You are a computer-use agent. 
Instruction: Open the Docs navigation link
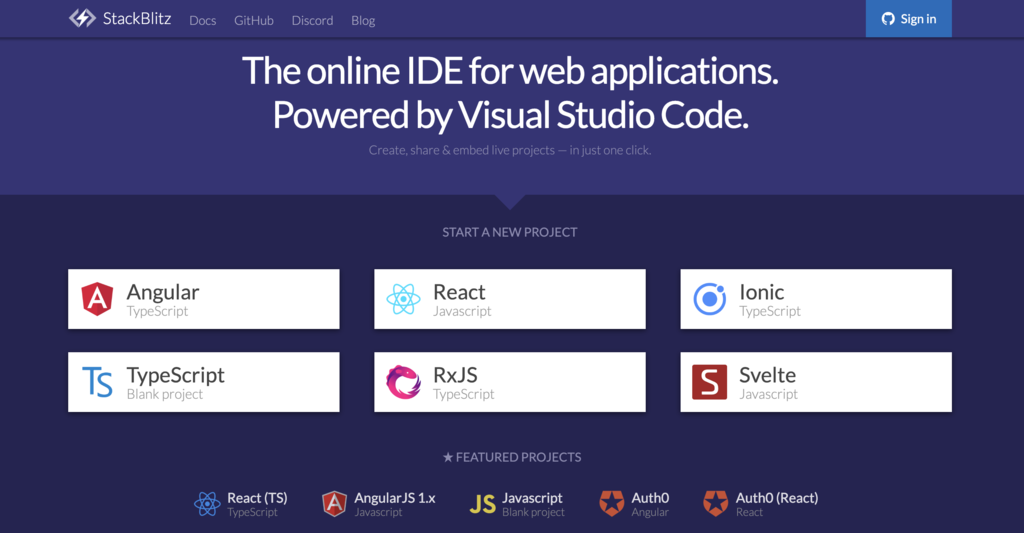pyautogui.click(x=202, y=20)
